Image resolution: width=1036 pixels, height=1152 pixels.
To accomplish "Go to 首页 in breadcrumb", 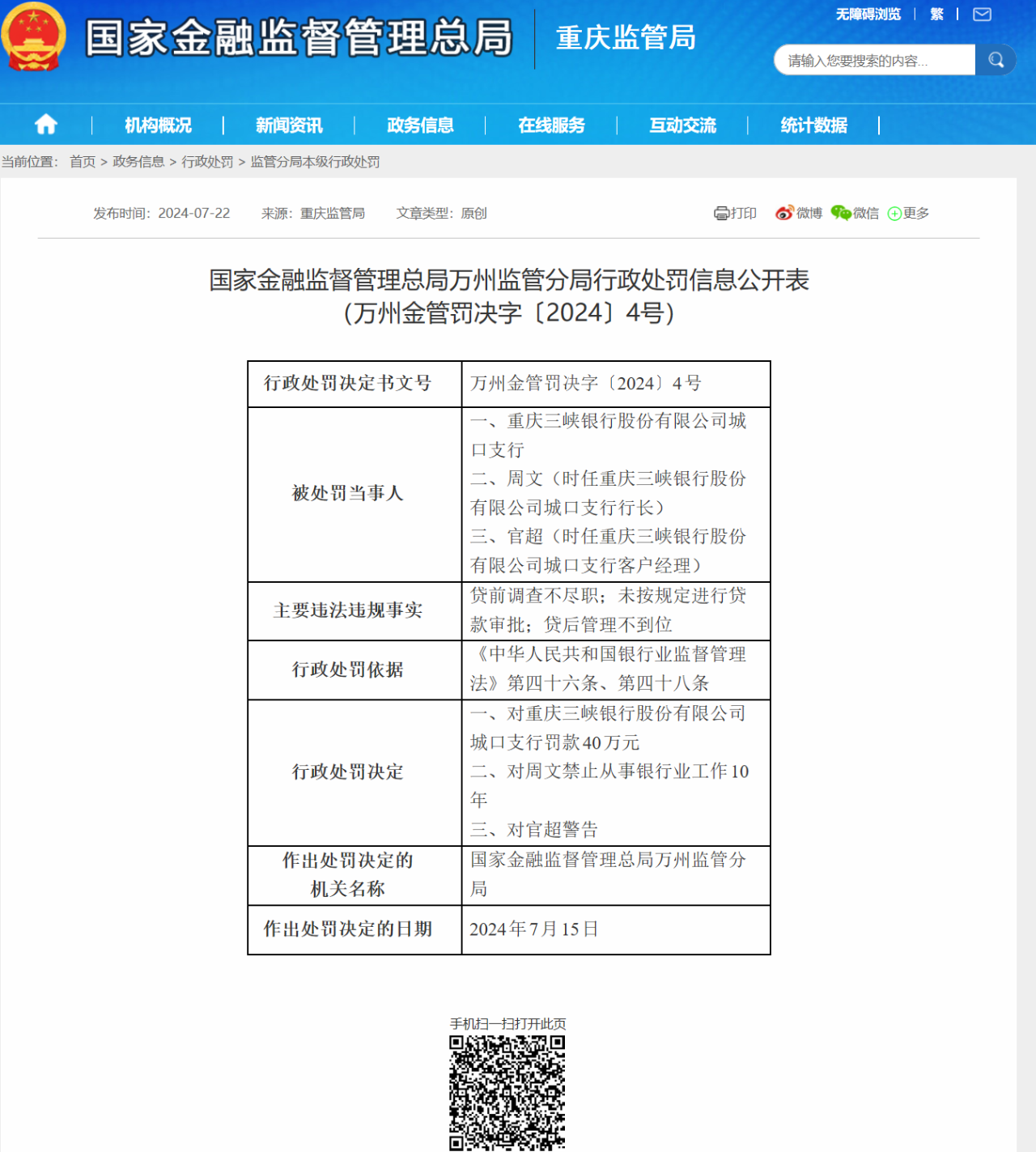I will pos(83,162).
